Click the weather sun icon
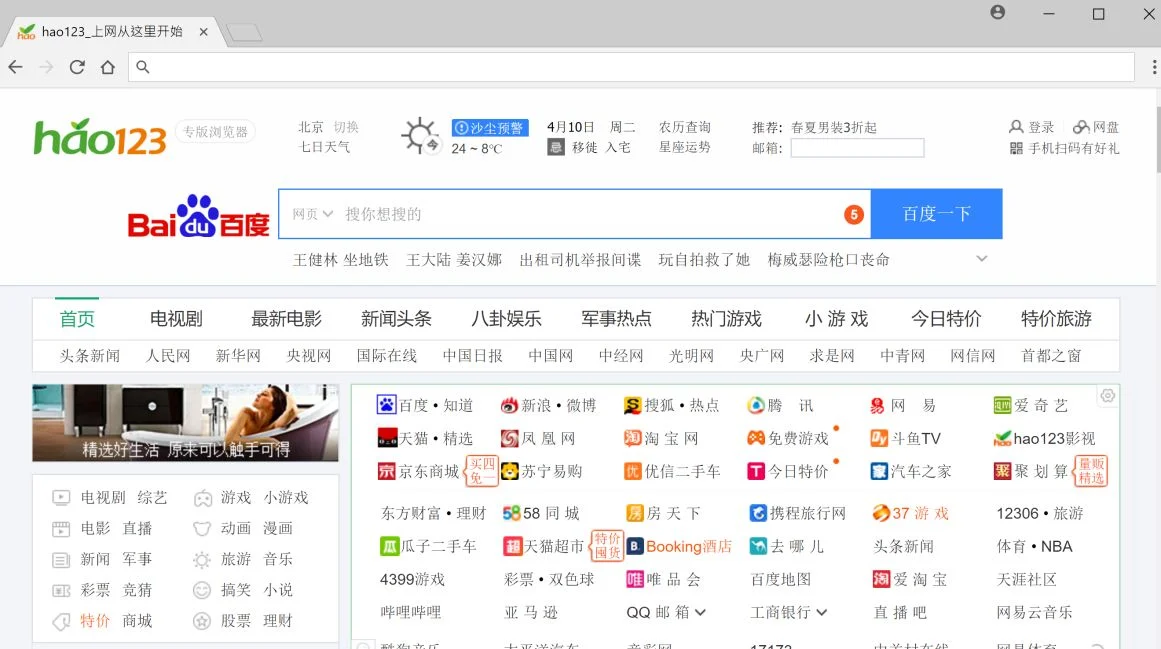Image resolution: width=1161 pixels, height=649 pixels. tap(420, 136)
